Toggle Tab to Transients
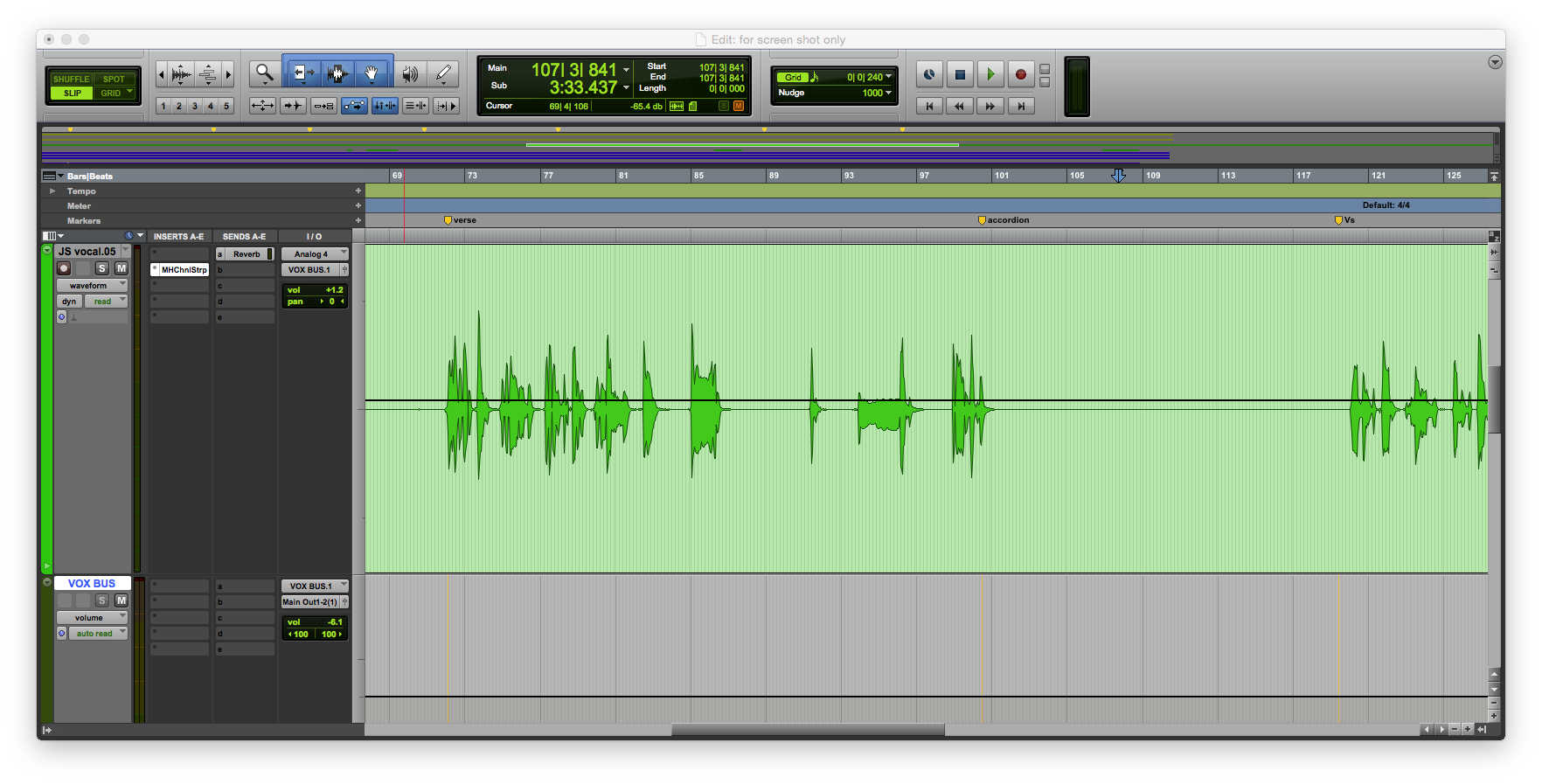 click(x=293, y=106)
